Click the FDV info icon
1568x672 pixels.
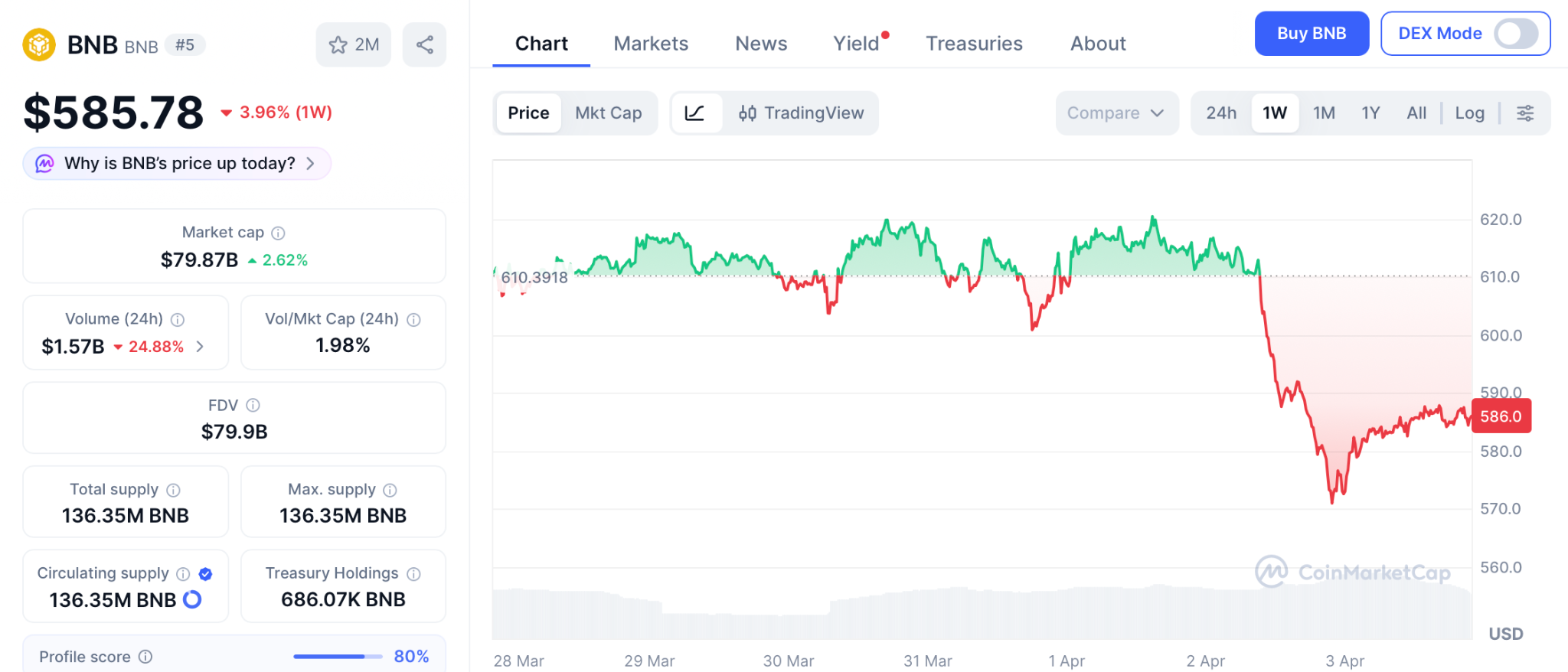coord(253,405)
